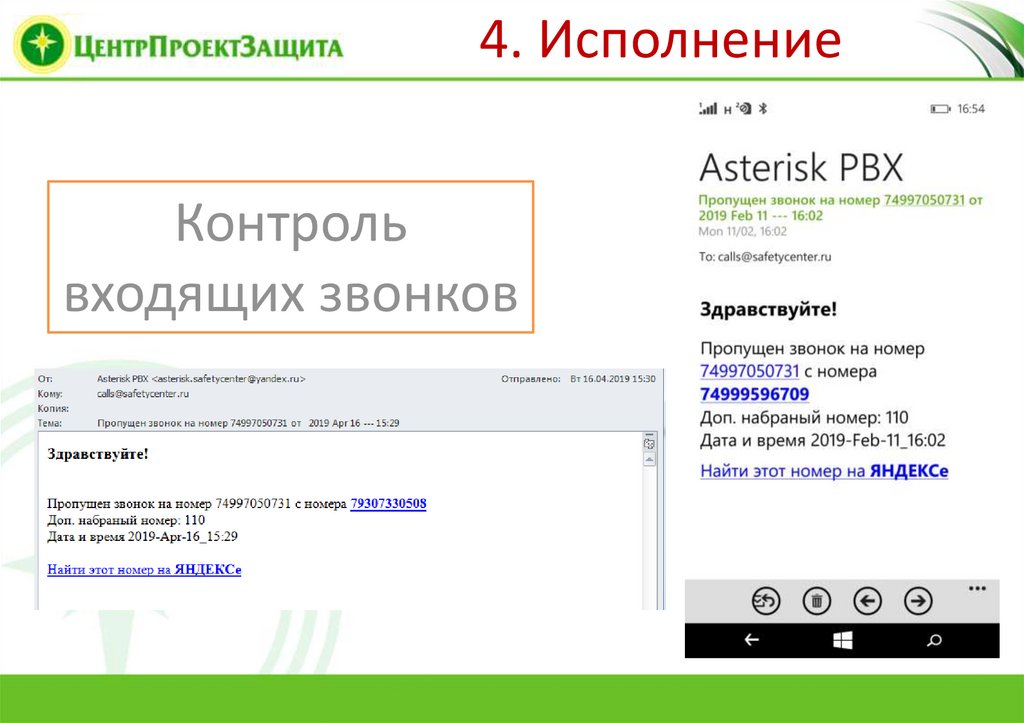Click desktop email Здравствуйте! greeting
Viewport: 1024px width, 723px height.
pyautogui.click(x=98, y=454)
